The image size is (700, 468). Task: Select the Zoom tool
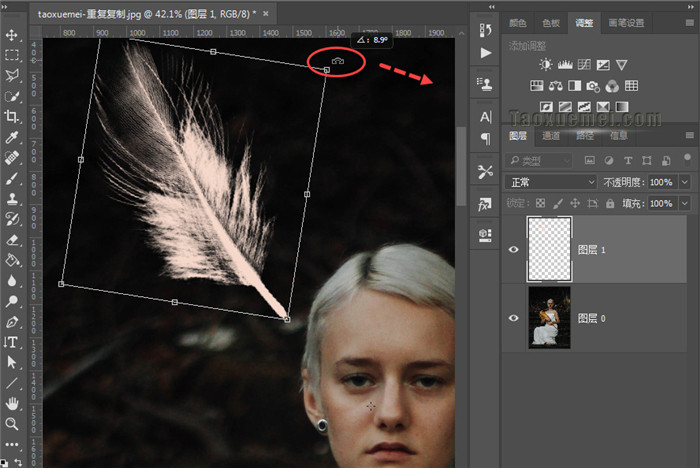click(12, 424)
